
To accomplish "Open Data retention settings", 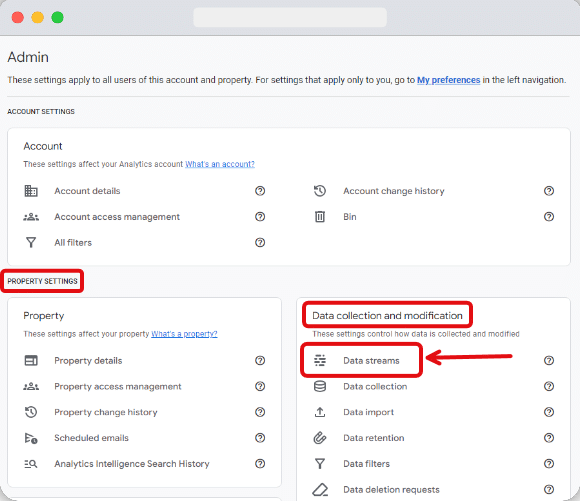I will pyautogui.click(x=374, y=438).
